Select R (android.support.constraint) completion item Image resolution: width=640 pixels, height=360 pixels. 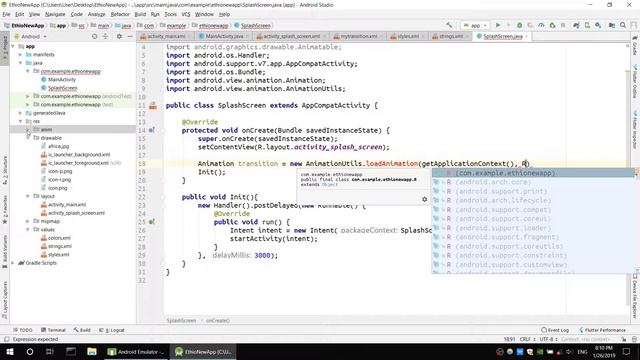(x=533, y=256)
